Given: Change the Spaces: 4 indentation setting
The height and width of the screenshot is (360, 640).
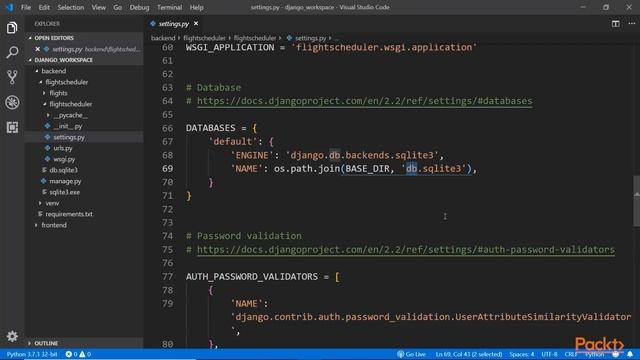Looking at the screenshot, I should (x=522, y=354).
